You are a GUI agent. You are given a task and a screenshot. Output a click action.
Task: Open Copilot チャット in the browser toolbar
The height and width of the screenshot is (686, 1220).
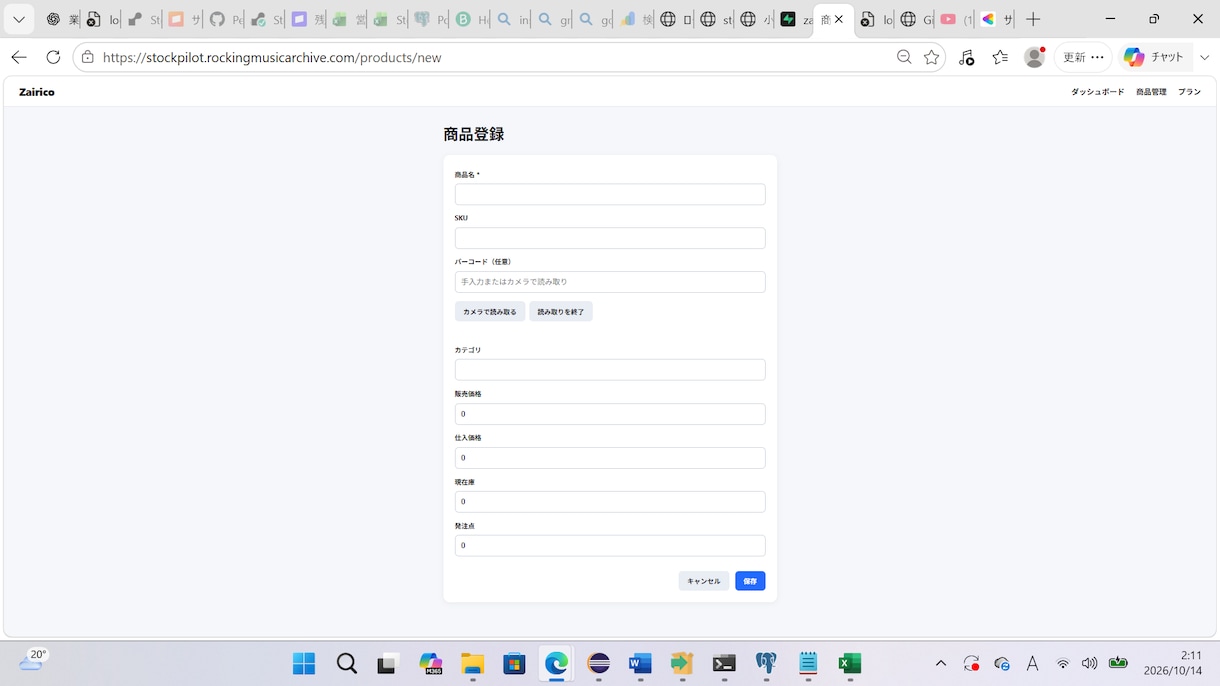coord(1154,57)
